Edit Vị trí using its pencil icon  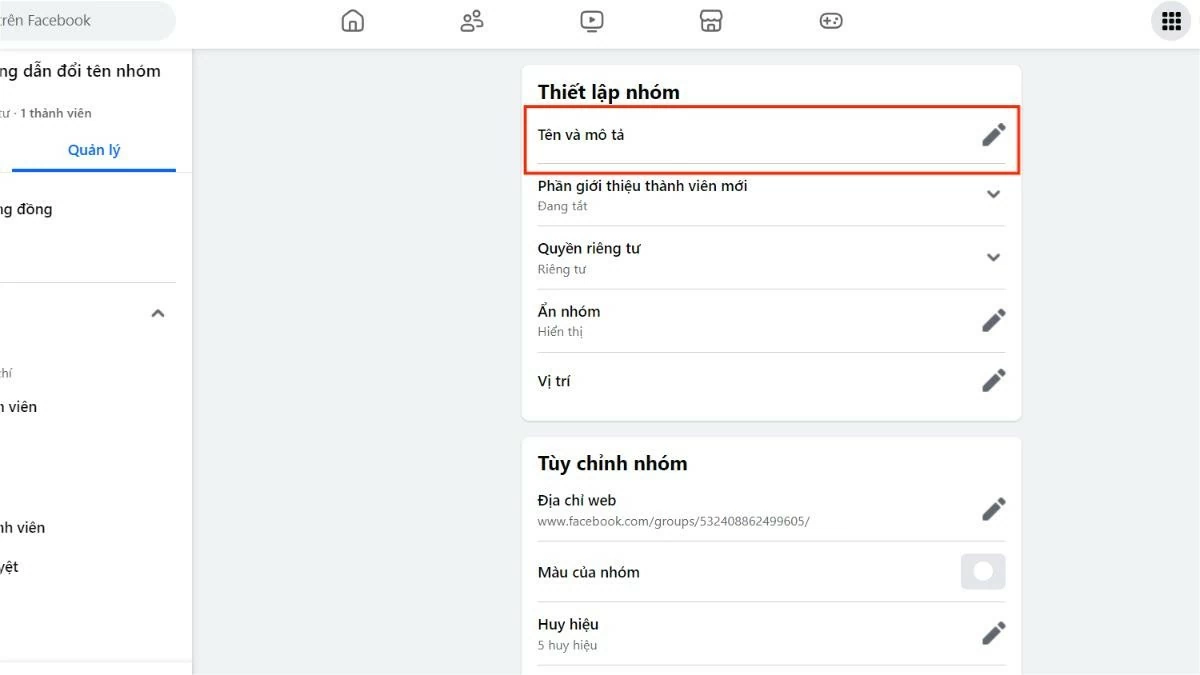[993, 380]
